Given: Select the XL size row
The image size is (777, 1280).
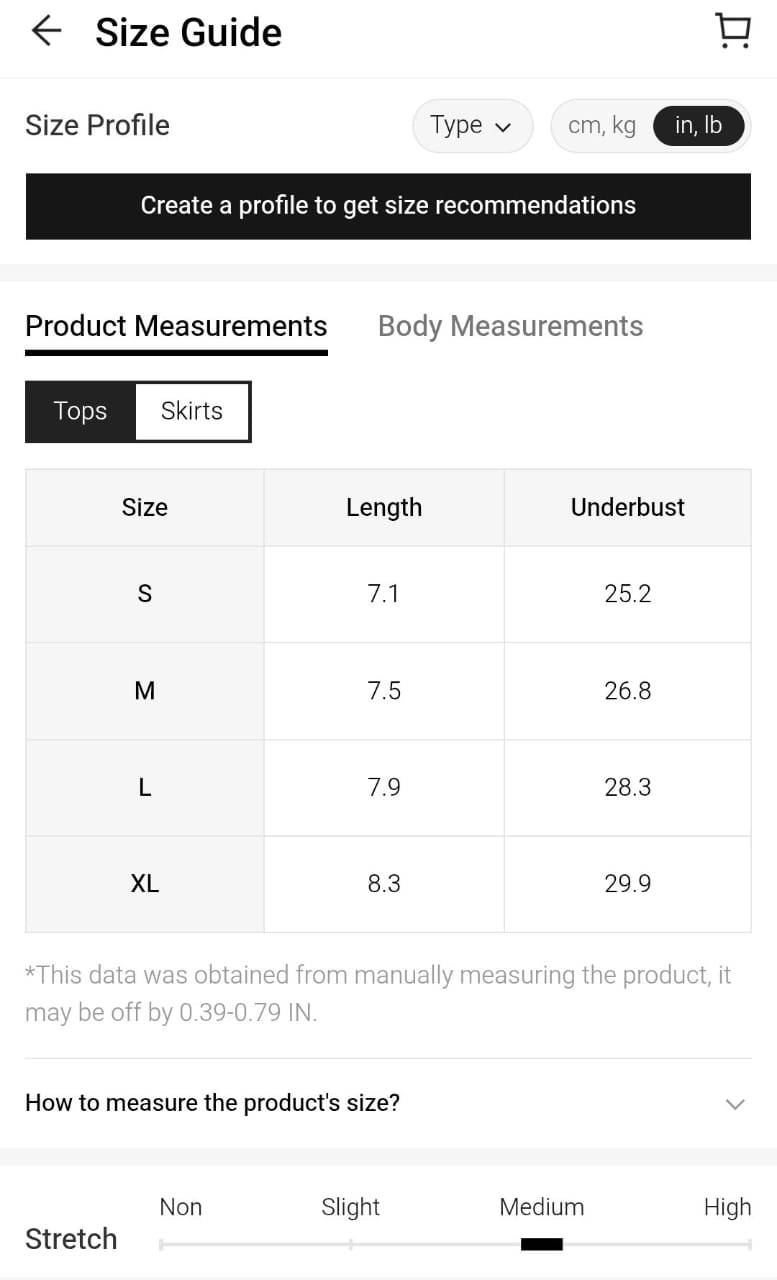Looking at the screenshot, I should click(x=145, y=884).
